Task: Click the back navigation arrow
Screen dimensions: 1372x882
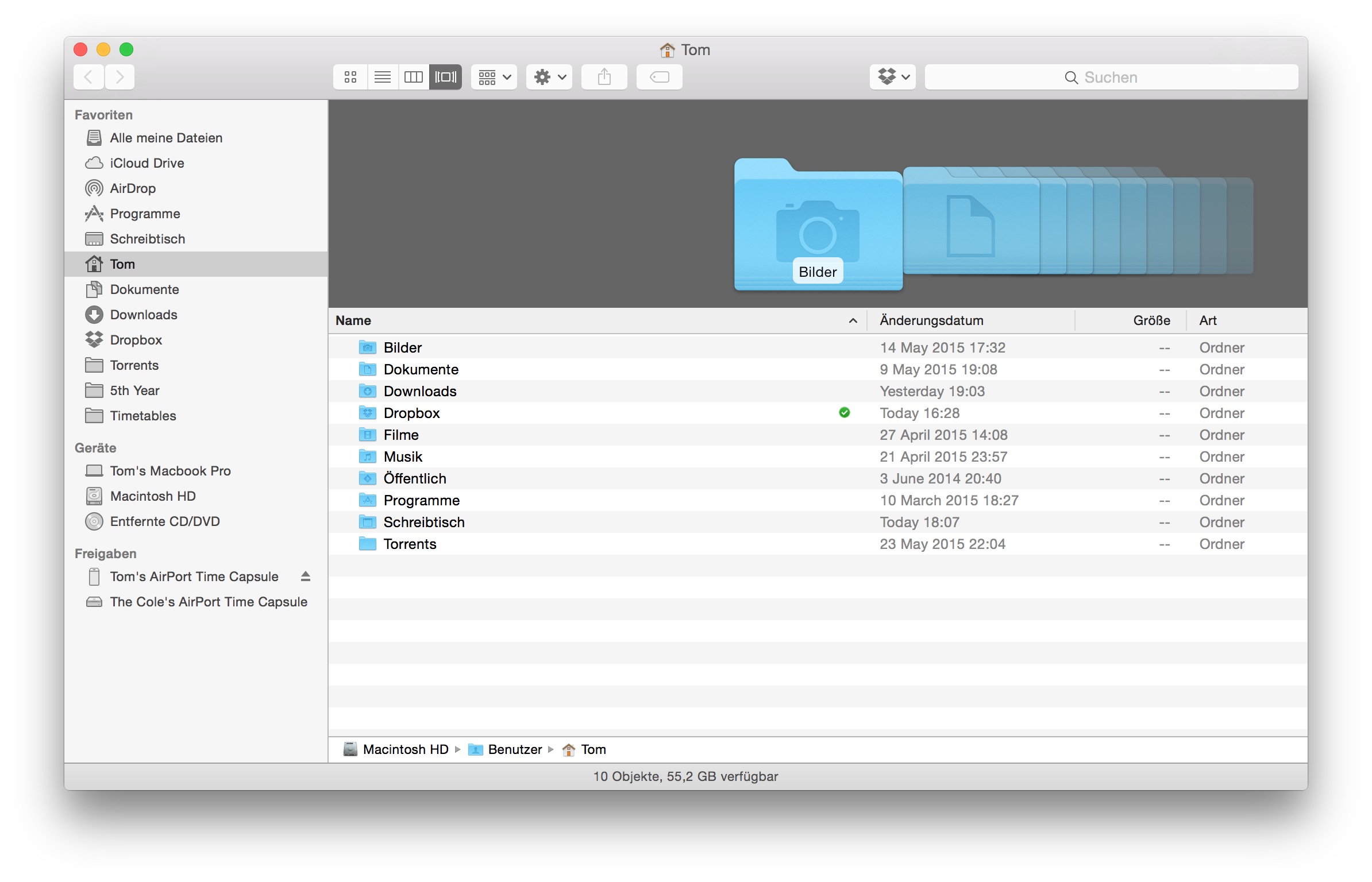Action: pos(89,77)
